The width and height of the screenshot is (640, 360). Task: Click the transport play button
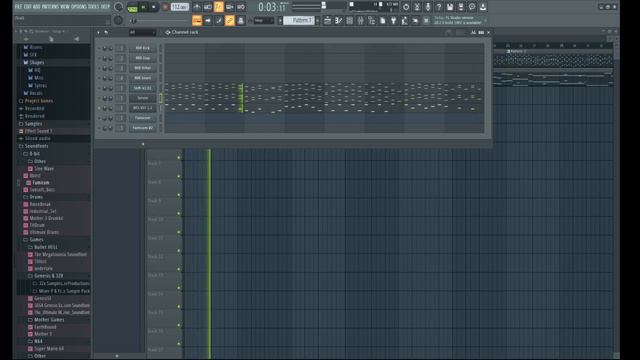coord(143,7)
